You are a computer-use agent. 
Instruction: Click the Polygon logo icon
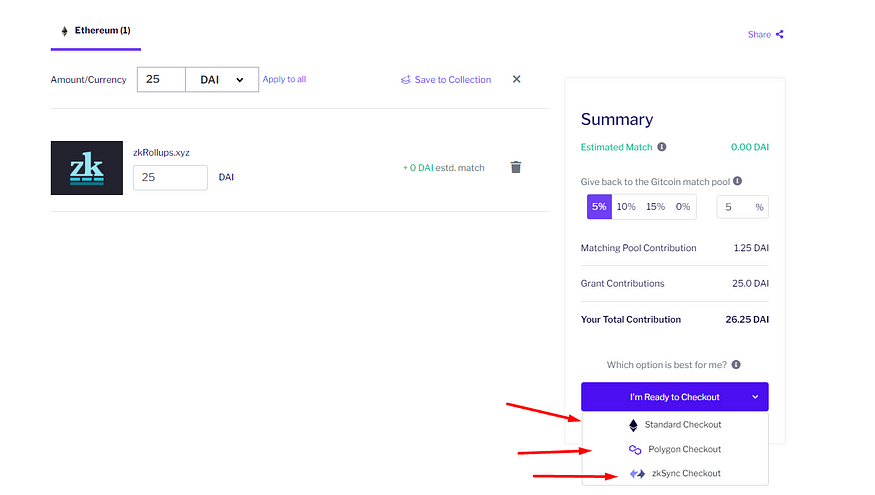635,449
